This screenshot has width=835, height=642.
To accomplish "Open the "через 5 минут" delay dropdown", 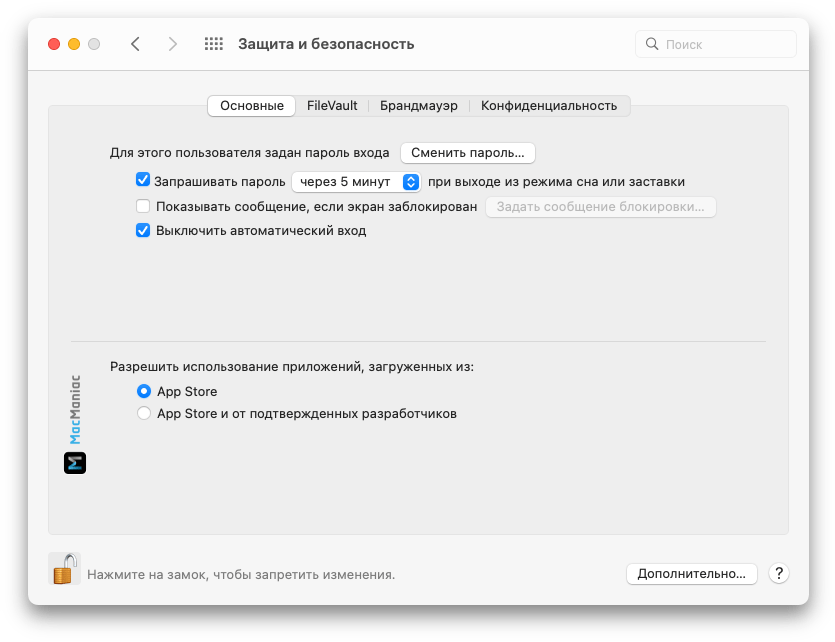I will coord(355,182).
